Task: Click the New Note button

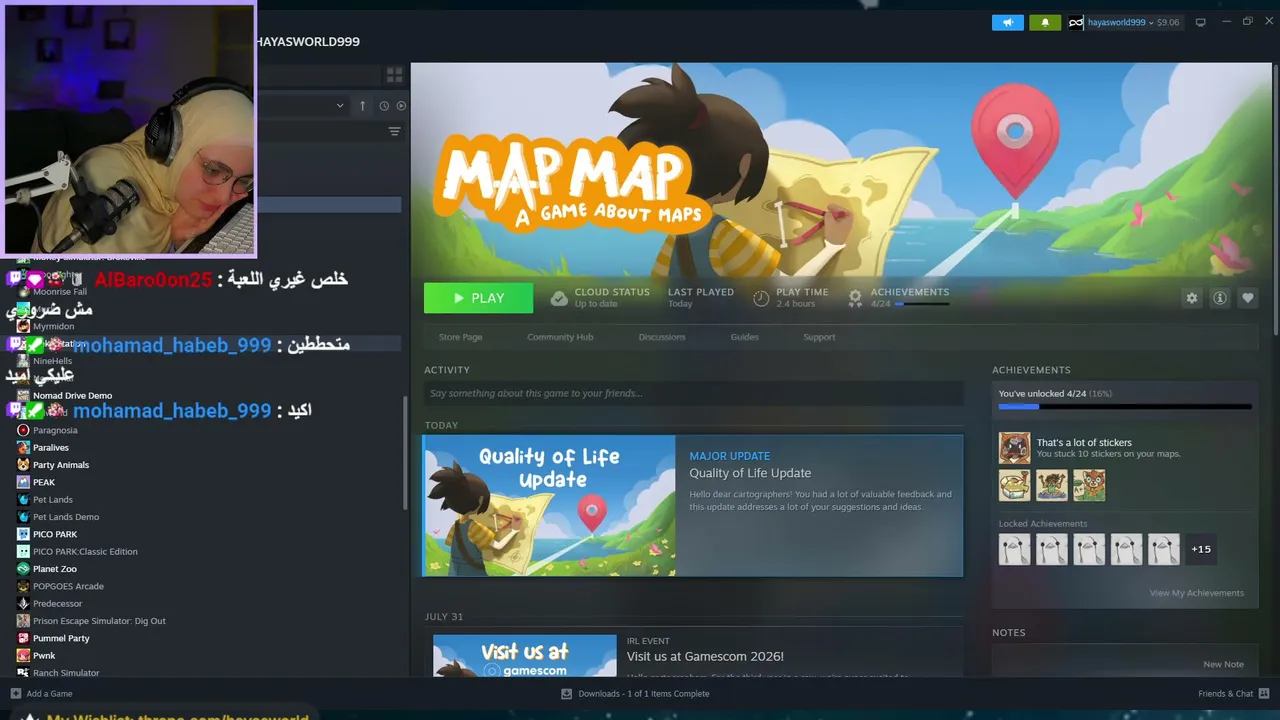Action: (1223, 664)
